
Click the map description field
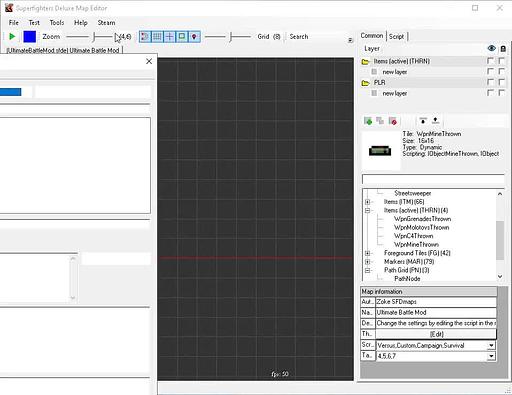pyautogui.click(x=436, y=323)
